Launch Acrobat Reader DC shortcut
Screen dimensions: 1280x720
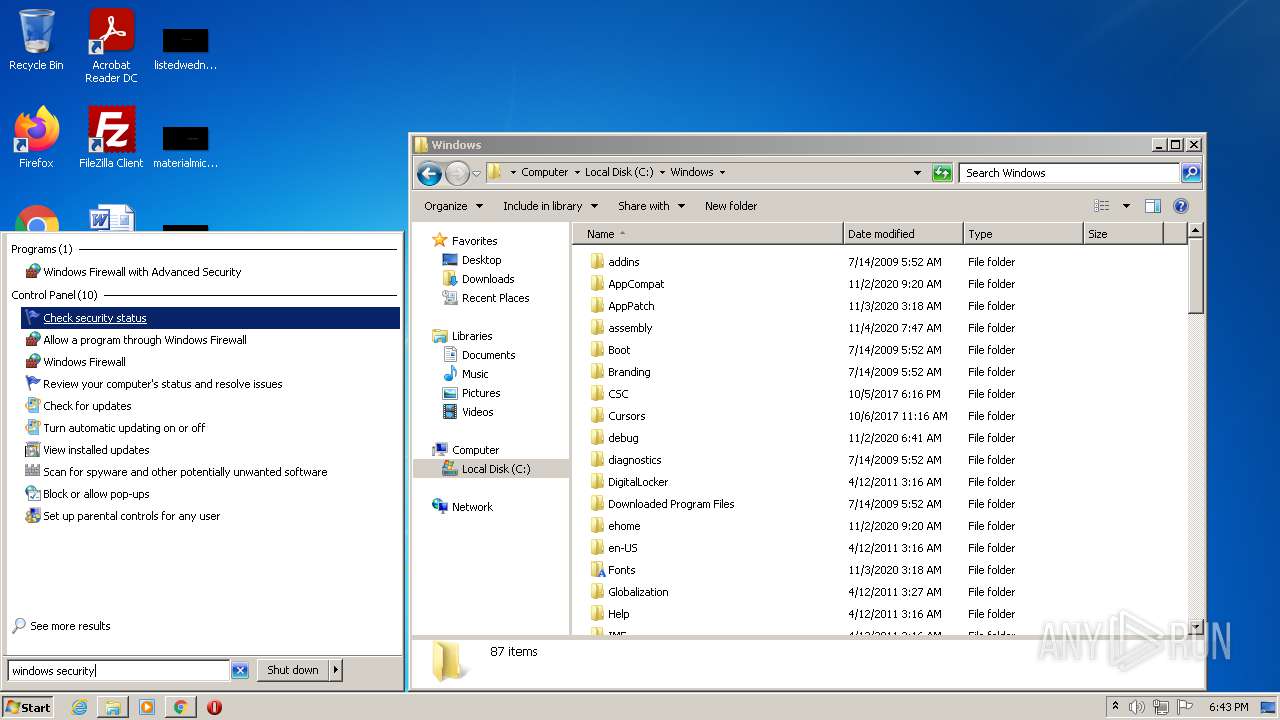point(111,45)
